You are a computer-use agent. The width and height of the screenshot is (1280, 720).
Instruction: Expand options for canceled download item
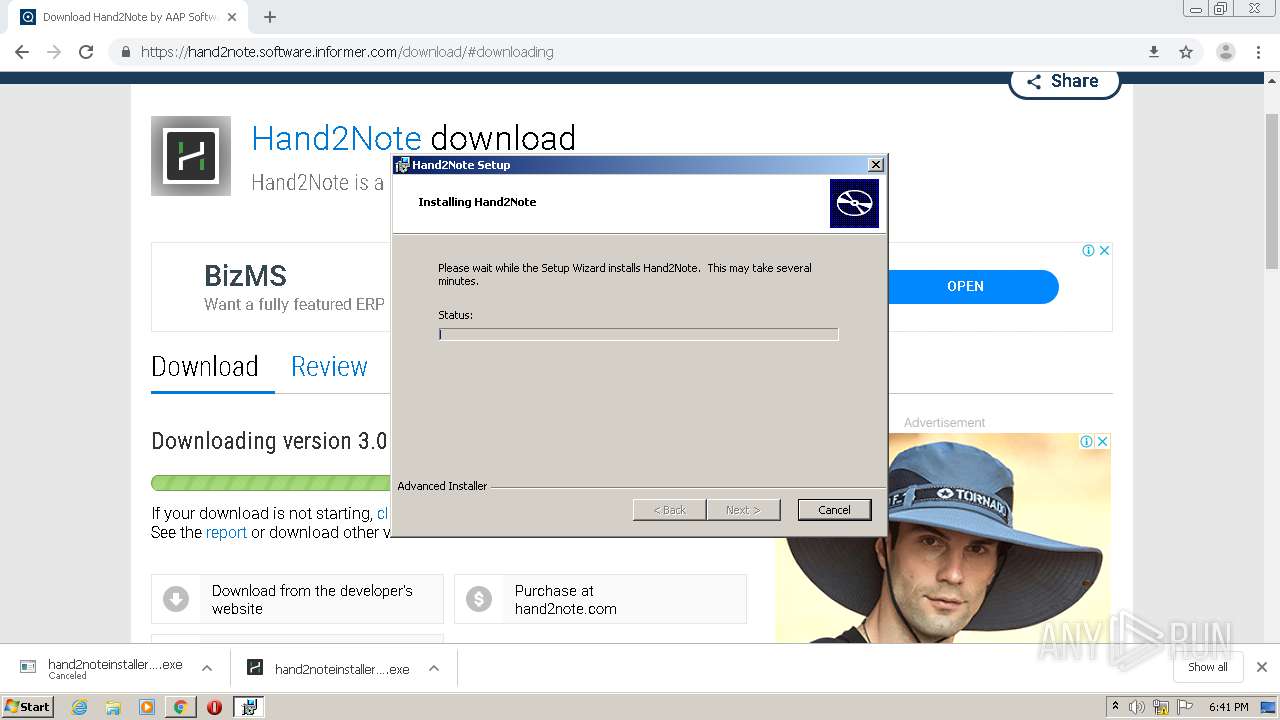click(x=207, y=668)
